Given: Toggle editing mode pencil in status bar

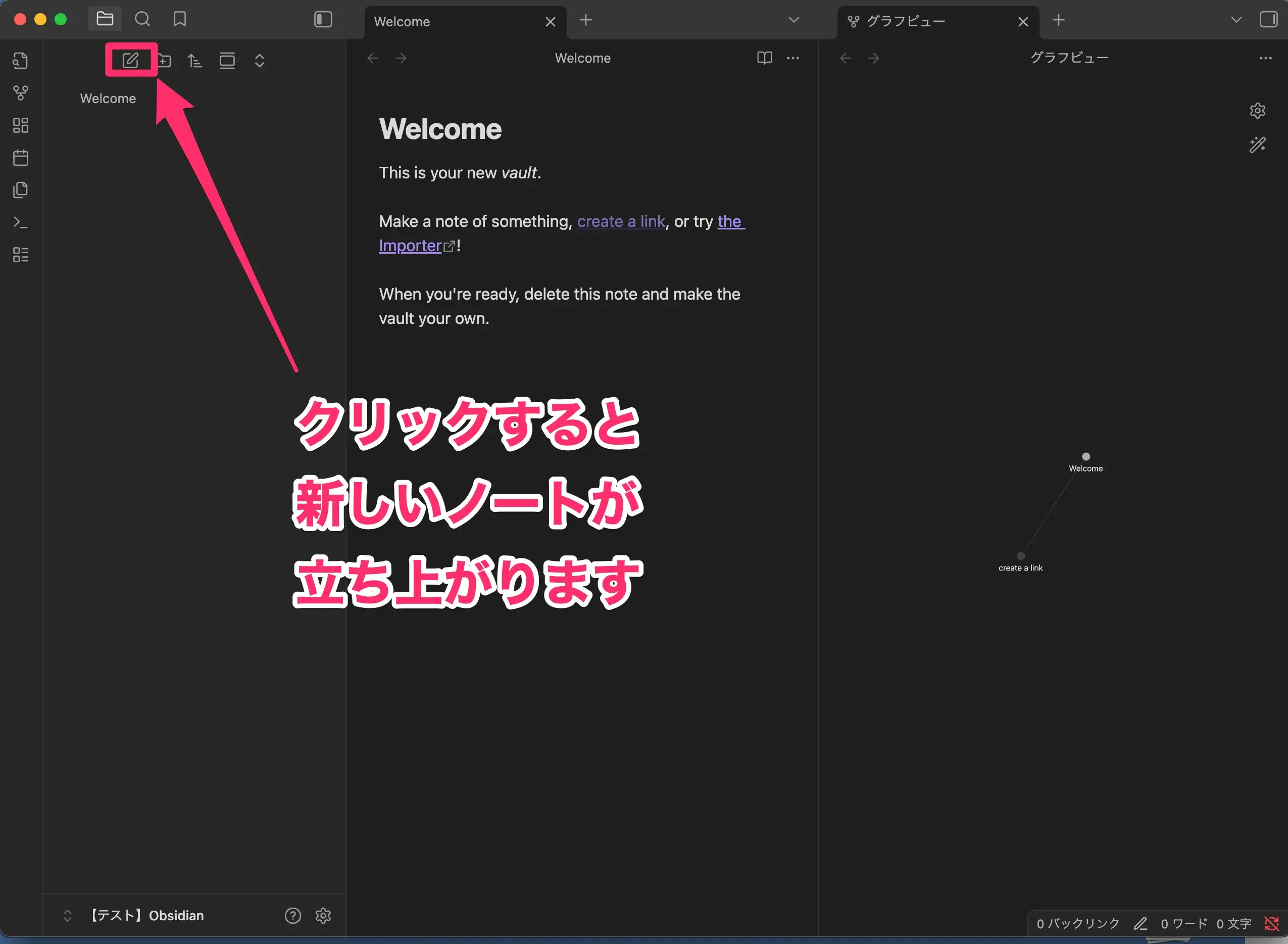Looking at the screenshot, I should [1141, 923].
